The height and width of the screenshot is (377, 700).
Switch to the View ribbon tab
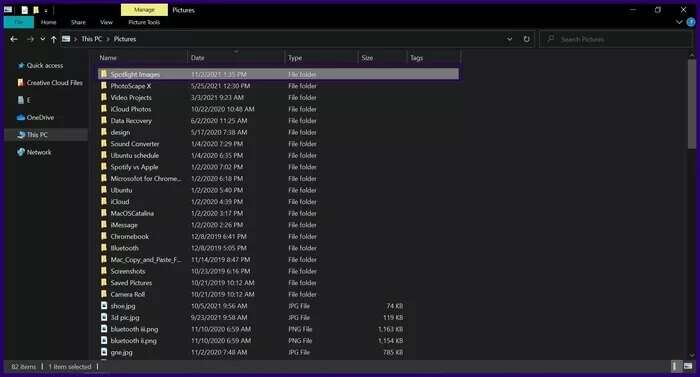(106, 22)
